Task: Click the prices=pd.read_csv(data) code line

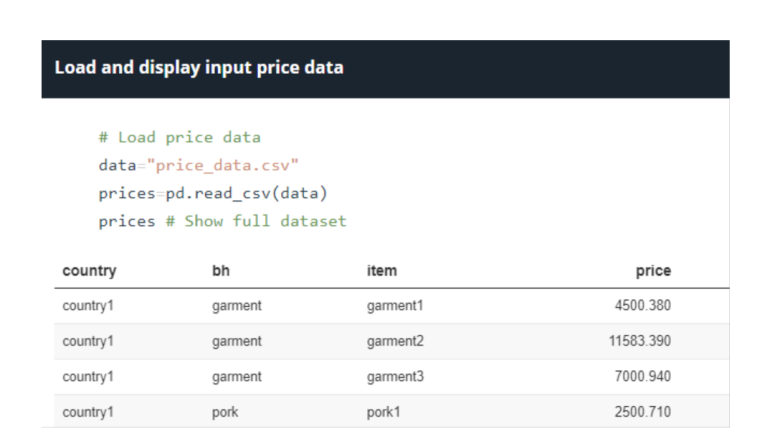Action: point(213,193)
